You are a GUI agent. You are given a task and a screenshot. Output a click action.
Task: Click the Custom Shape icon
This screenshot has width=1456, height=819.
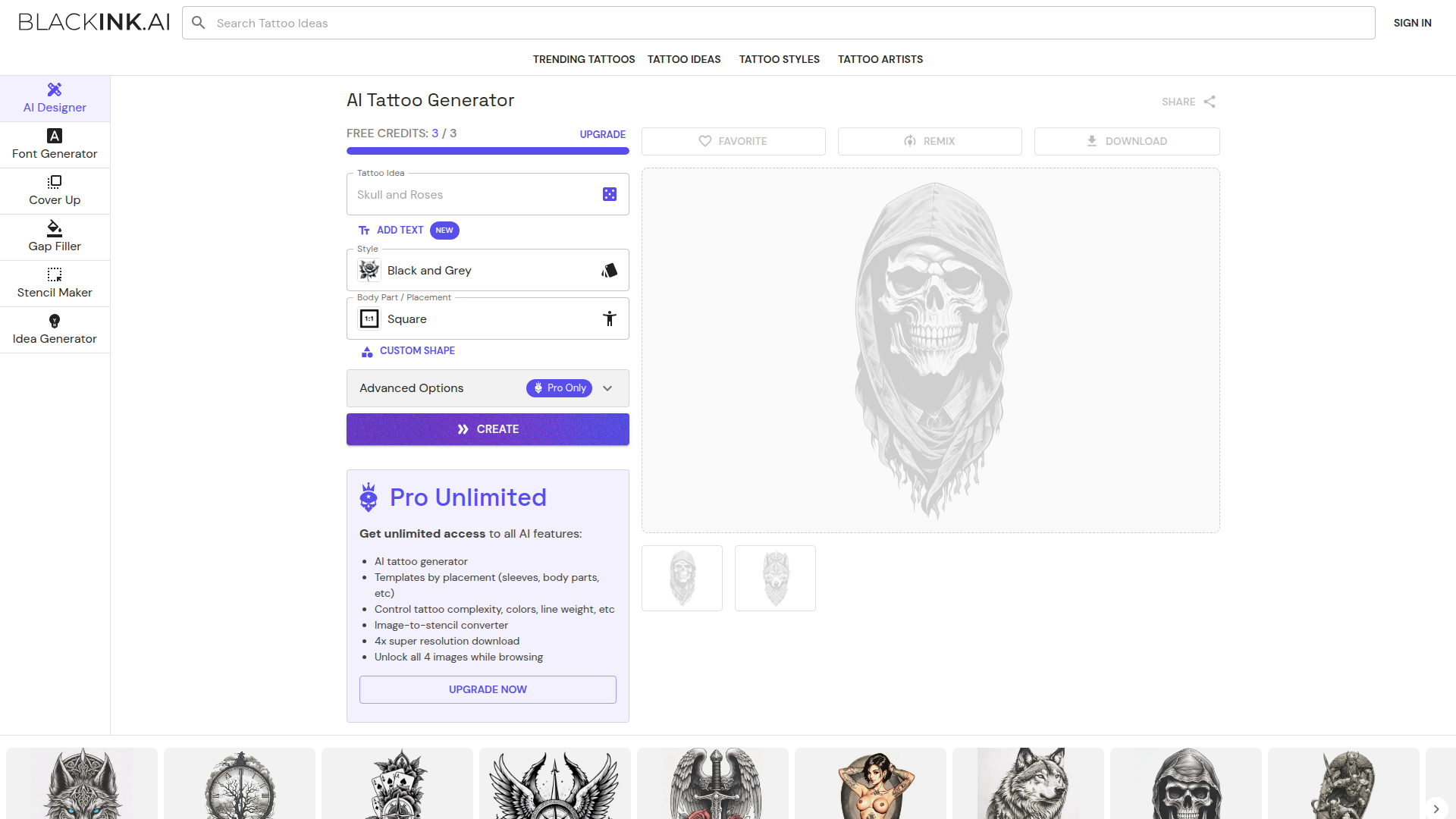tap(367, 351)
